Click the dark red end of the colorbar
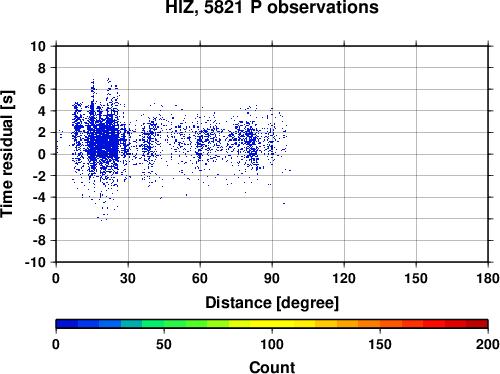This screenshot has width=500, height=374. tap(477, 324)
